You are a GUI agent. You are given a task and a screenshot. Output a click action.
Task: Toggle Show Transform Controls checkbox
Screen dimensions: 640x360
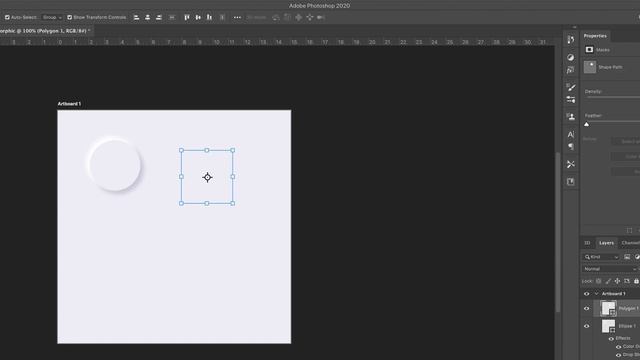point(69,18)
